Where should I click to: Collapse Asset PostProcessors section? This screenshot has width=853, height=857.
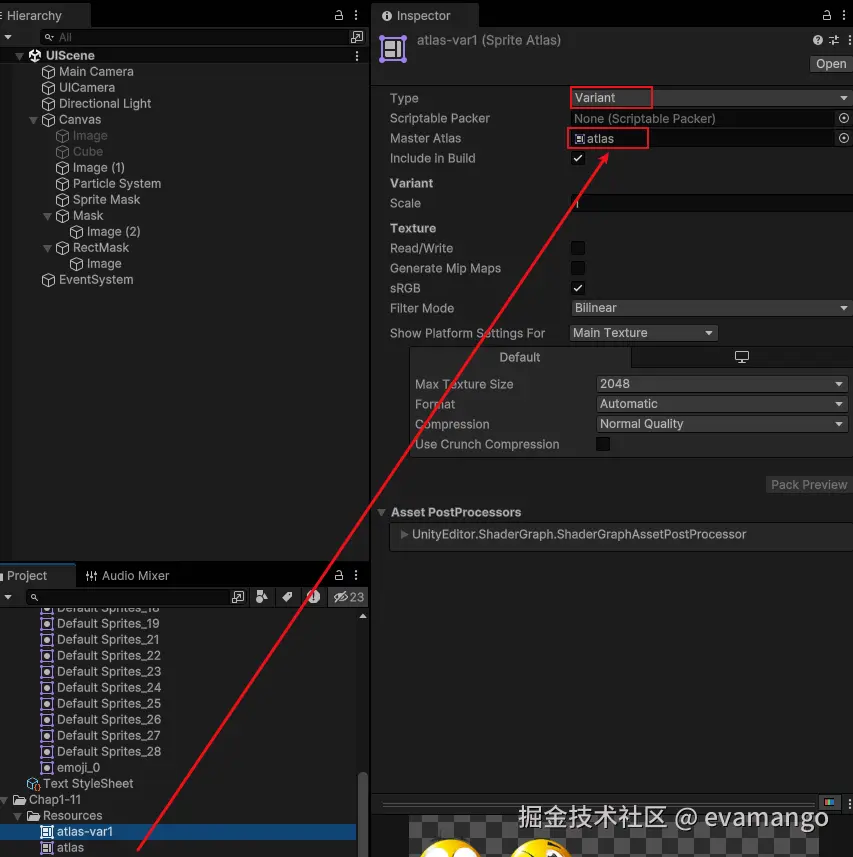click(x=381, y=513)
